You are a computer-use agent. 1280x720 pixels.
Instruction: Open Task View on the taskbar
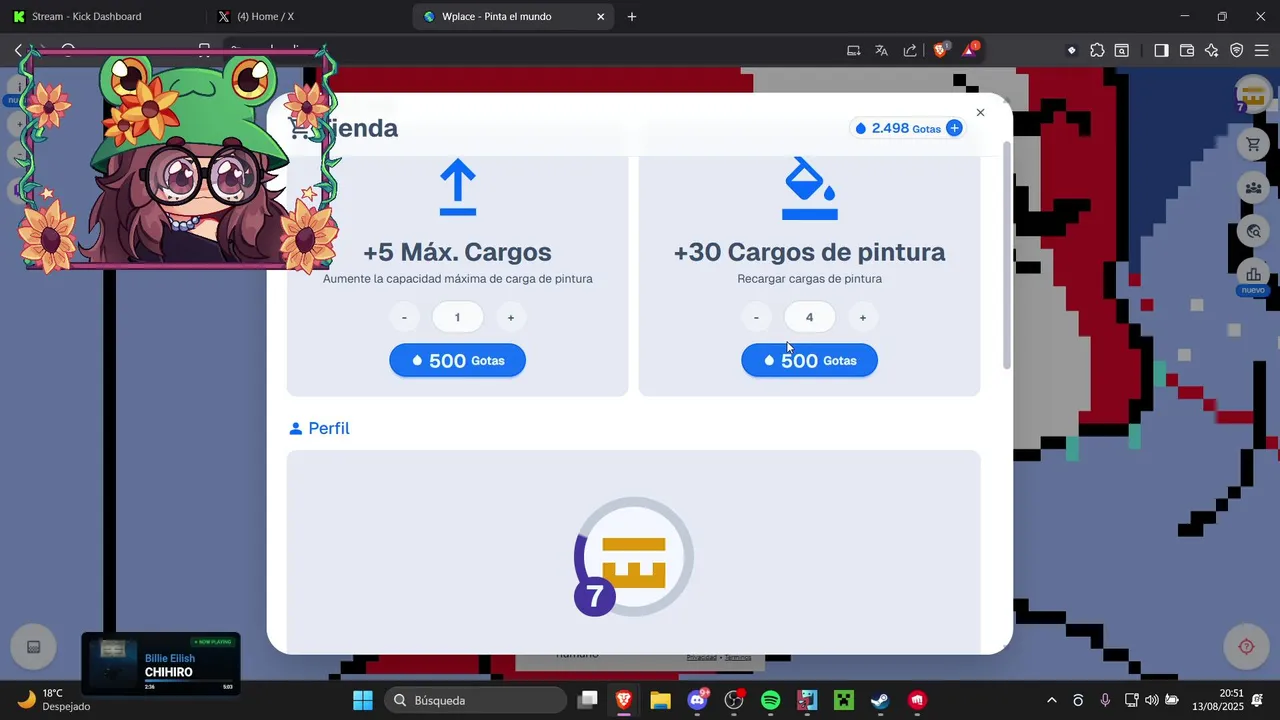click(588, 700)
